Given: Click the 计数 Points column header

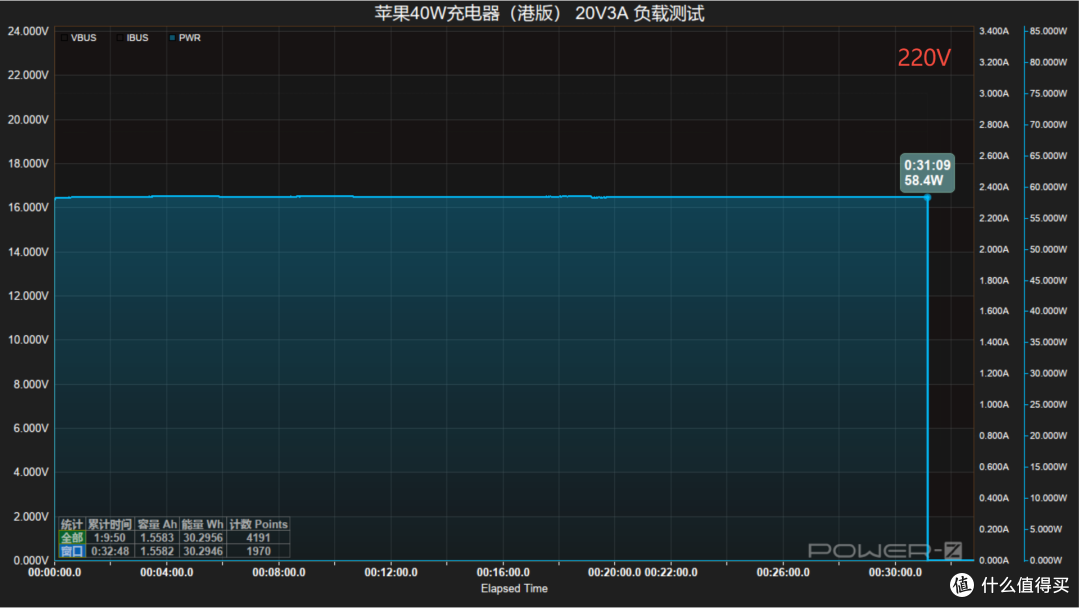Looking at the screenshot, I should coord(258,525).
